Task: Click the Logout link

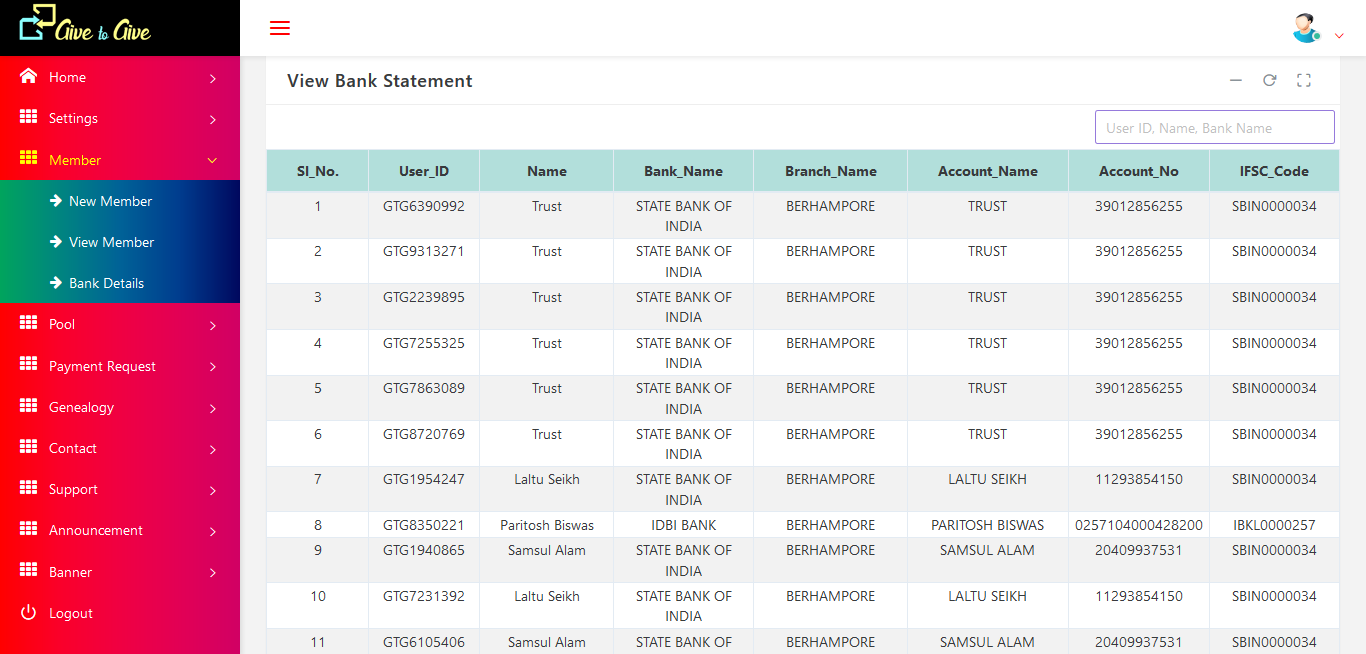Action: point(71,613)
